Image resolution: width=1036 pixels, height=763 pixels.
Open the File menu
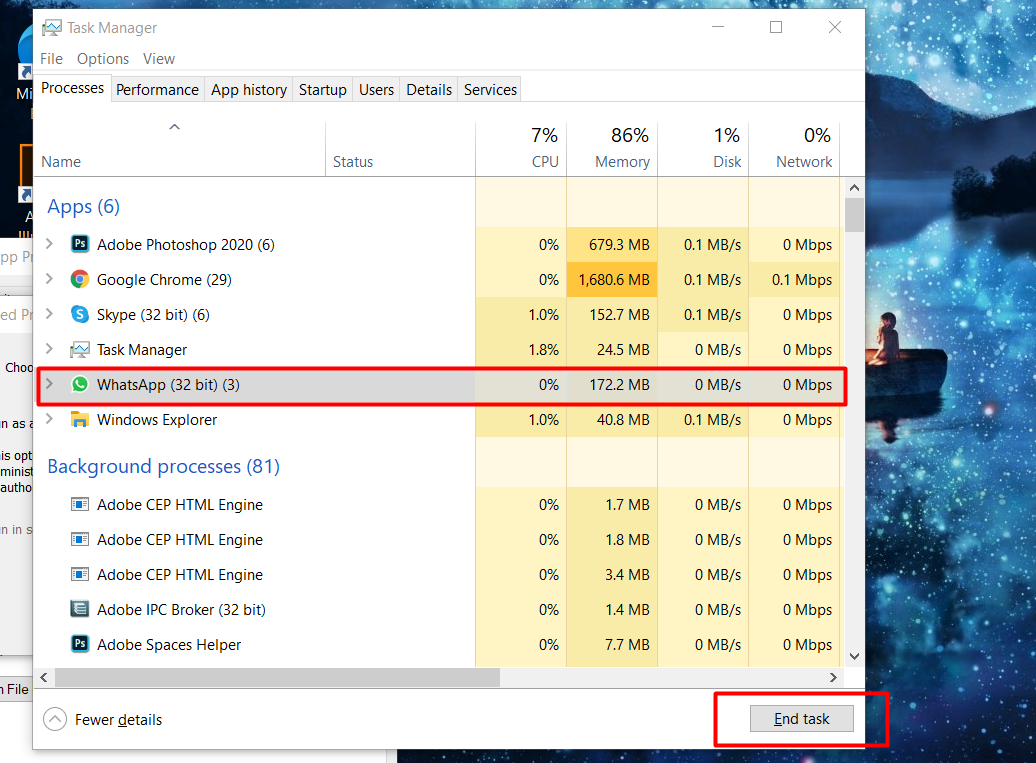pyautogui.click(x=52, y=59)
